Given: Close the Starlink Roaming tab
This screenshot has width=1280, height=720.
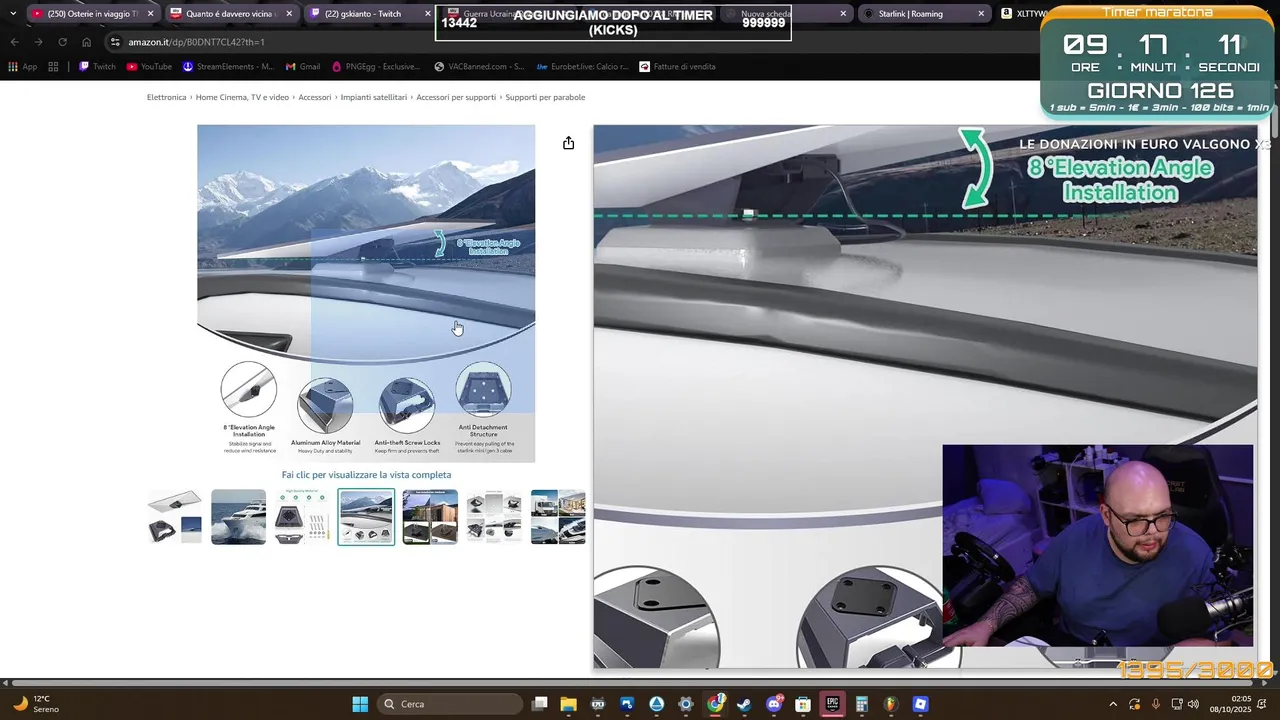Looking at the screenshot, I should [981, 14].
